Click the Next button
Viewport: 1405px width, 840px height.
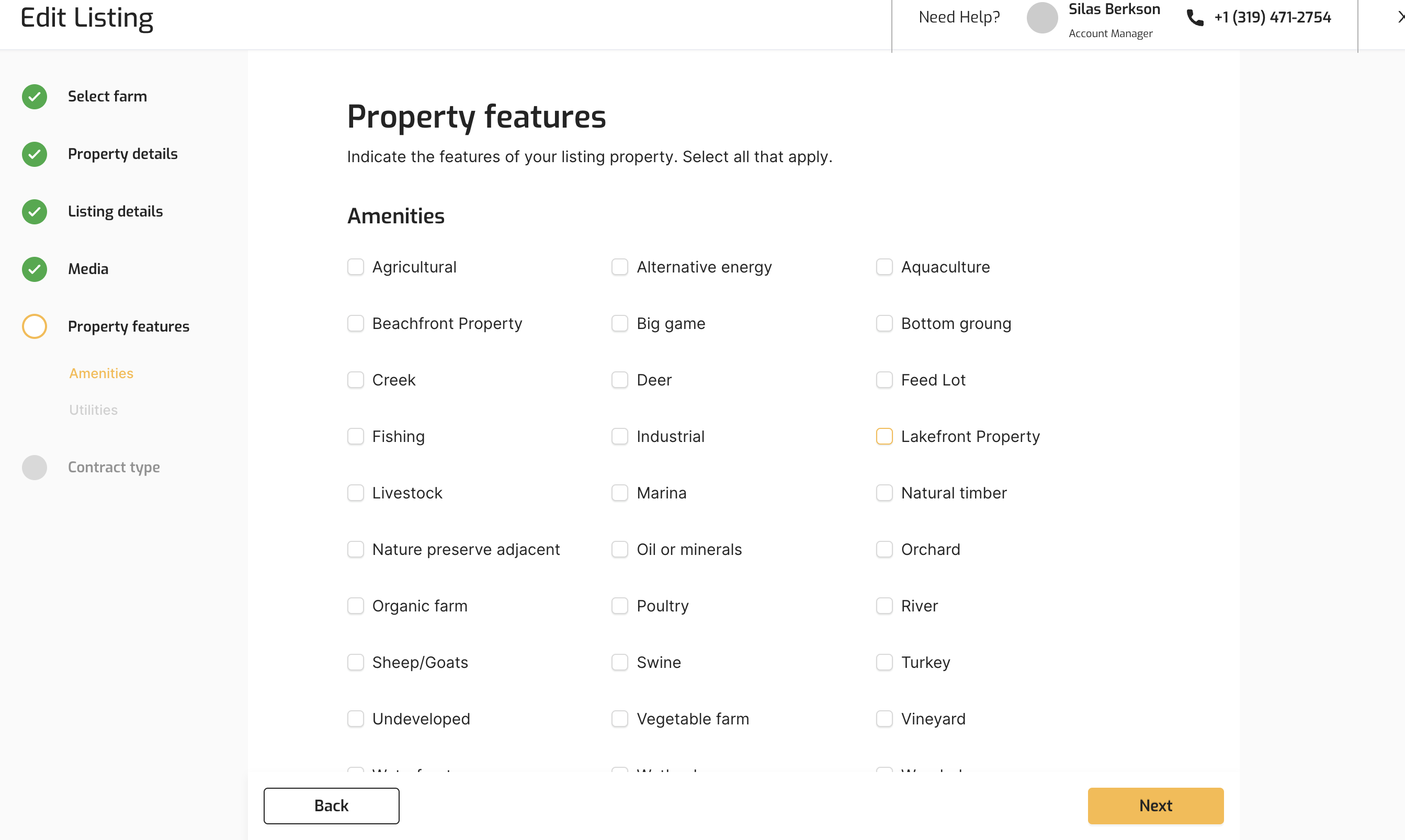point(1155,805)
